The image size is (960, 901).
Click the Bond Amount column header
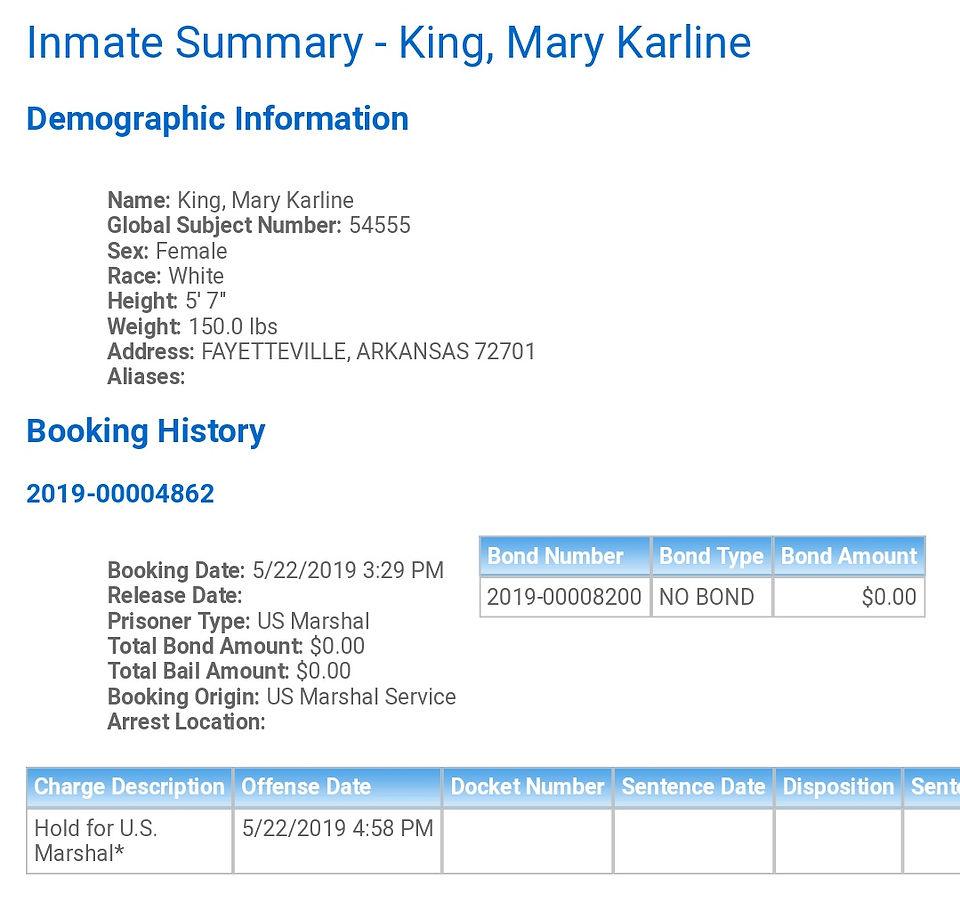coord(849,556)
